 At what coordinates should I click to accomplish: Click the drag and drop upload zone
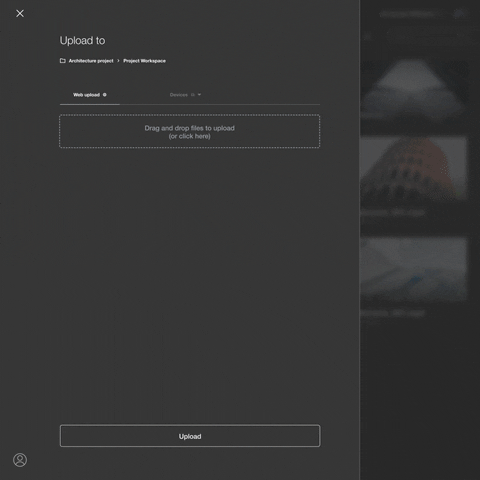[x=190, y=131]
